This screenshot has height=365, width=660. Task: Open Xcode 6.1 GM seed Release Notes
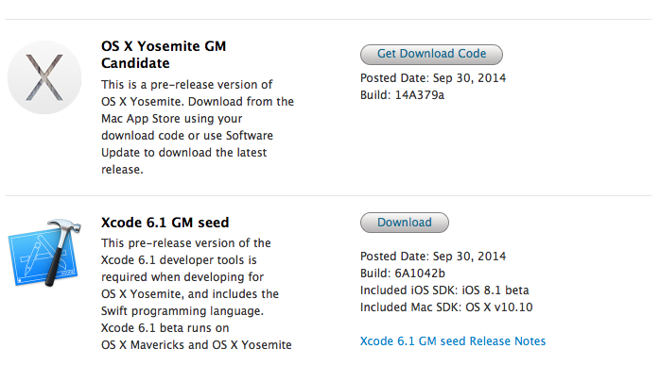tap(453, 341)
